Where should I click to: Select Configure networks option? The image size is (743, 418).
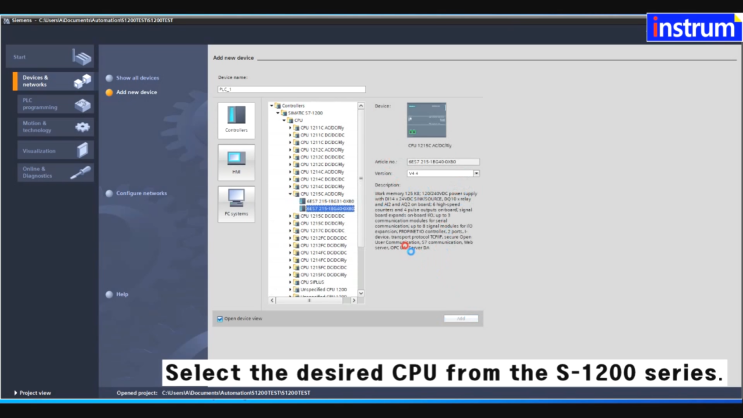click(141, 193)
